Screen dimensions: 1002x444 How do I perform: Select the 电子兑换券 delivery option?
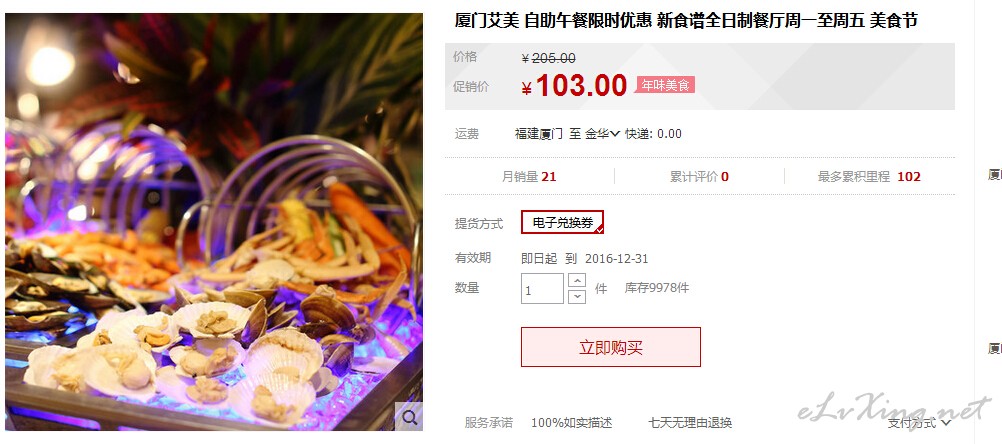[562, 222]
